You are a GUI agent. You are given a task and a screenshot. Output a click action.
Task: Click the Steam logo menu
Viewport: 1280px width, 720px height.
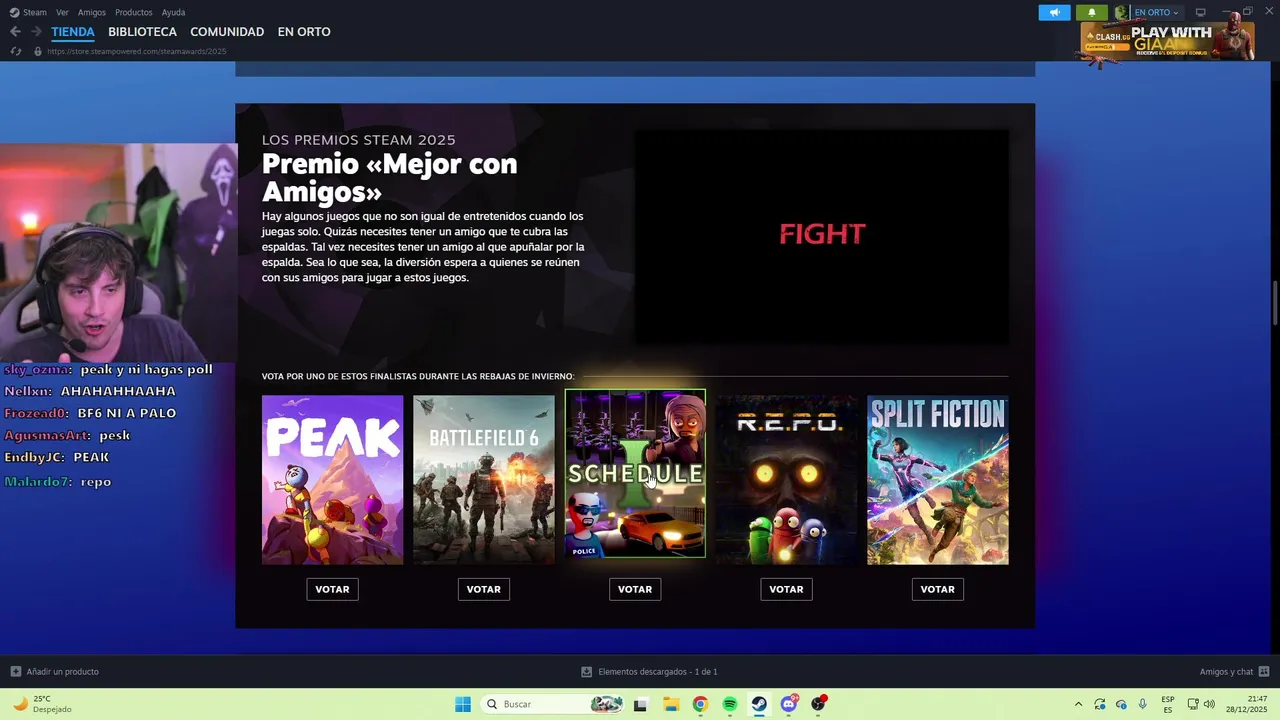(x=14, y=12)
